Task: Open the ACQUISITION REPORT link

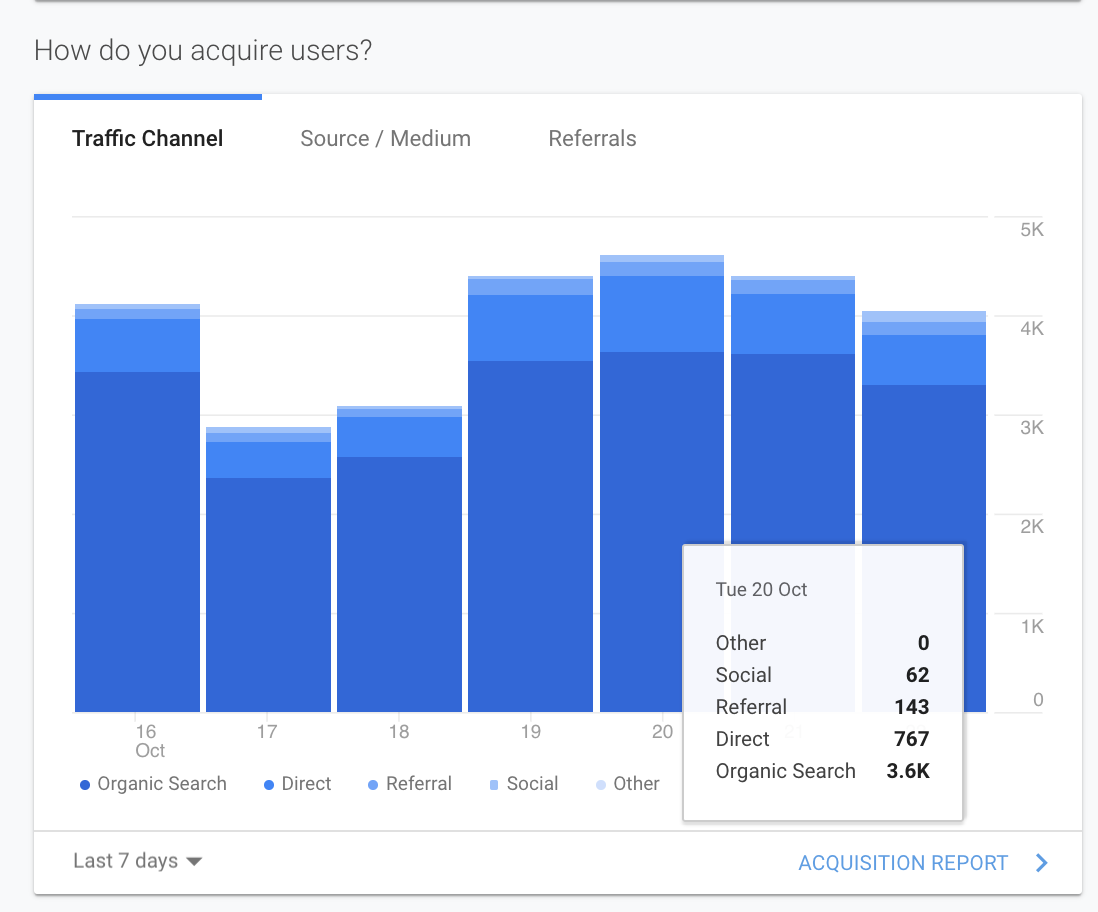Action: (x=903, y=862)
